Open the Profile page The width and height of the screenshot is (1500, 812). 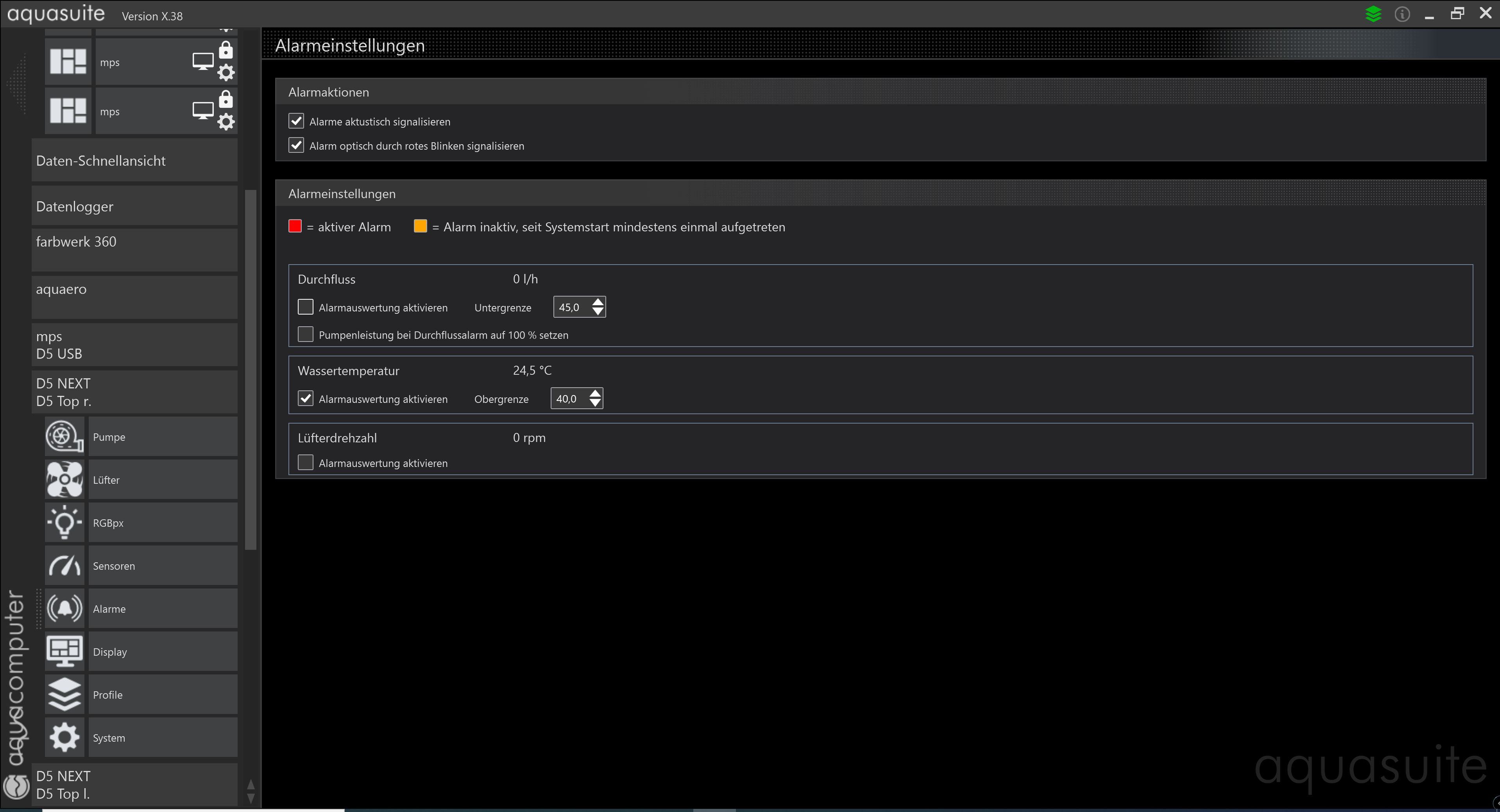[x=163, y=695]
